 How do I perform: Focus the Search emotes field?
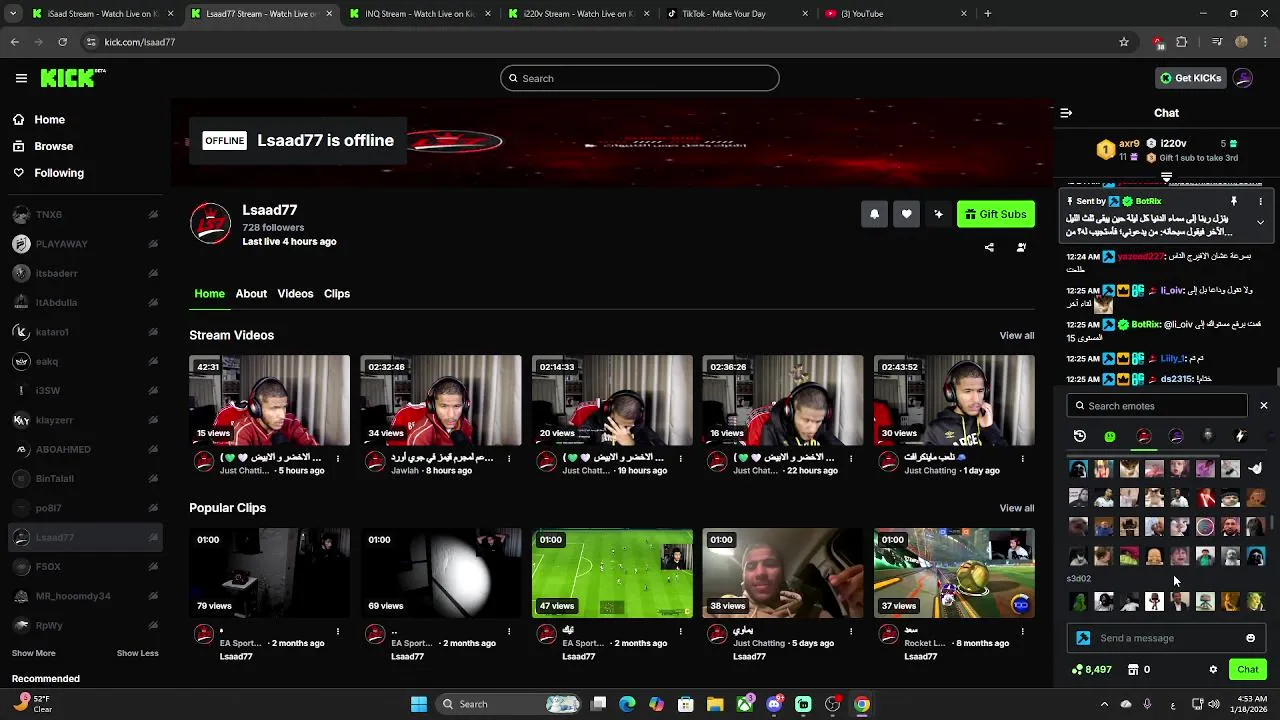1158,406
